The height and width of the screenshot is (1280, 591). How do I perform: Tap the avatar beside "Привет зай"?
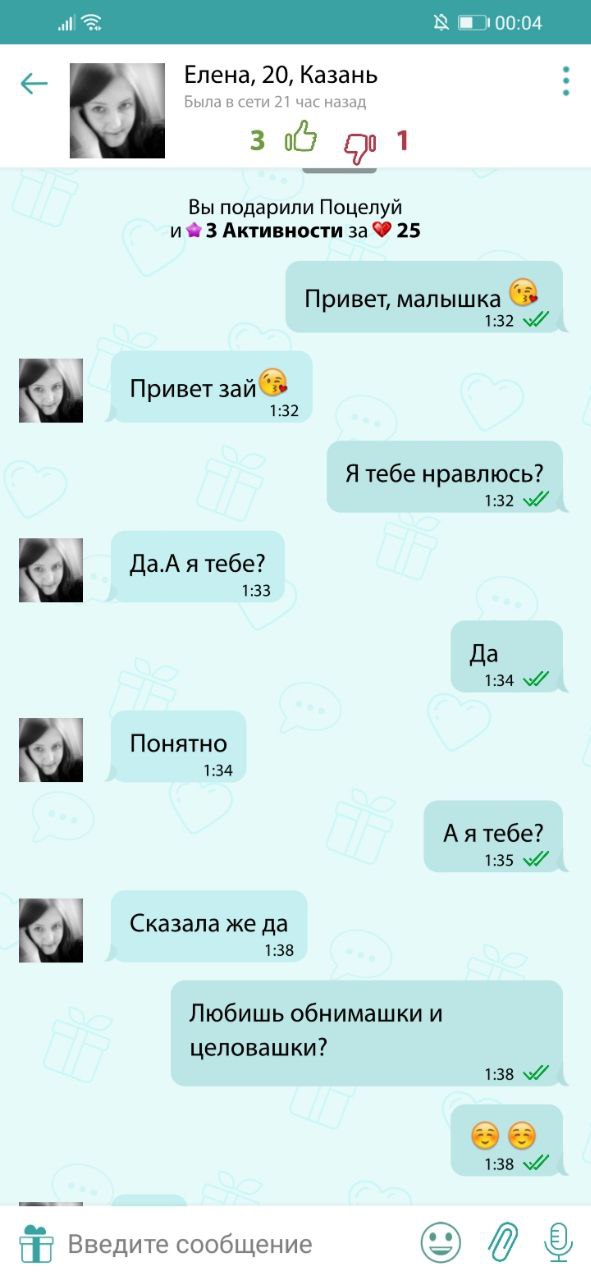point(51,390)
